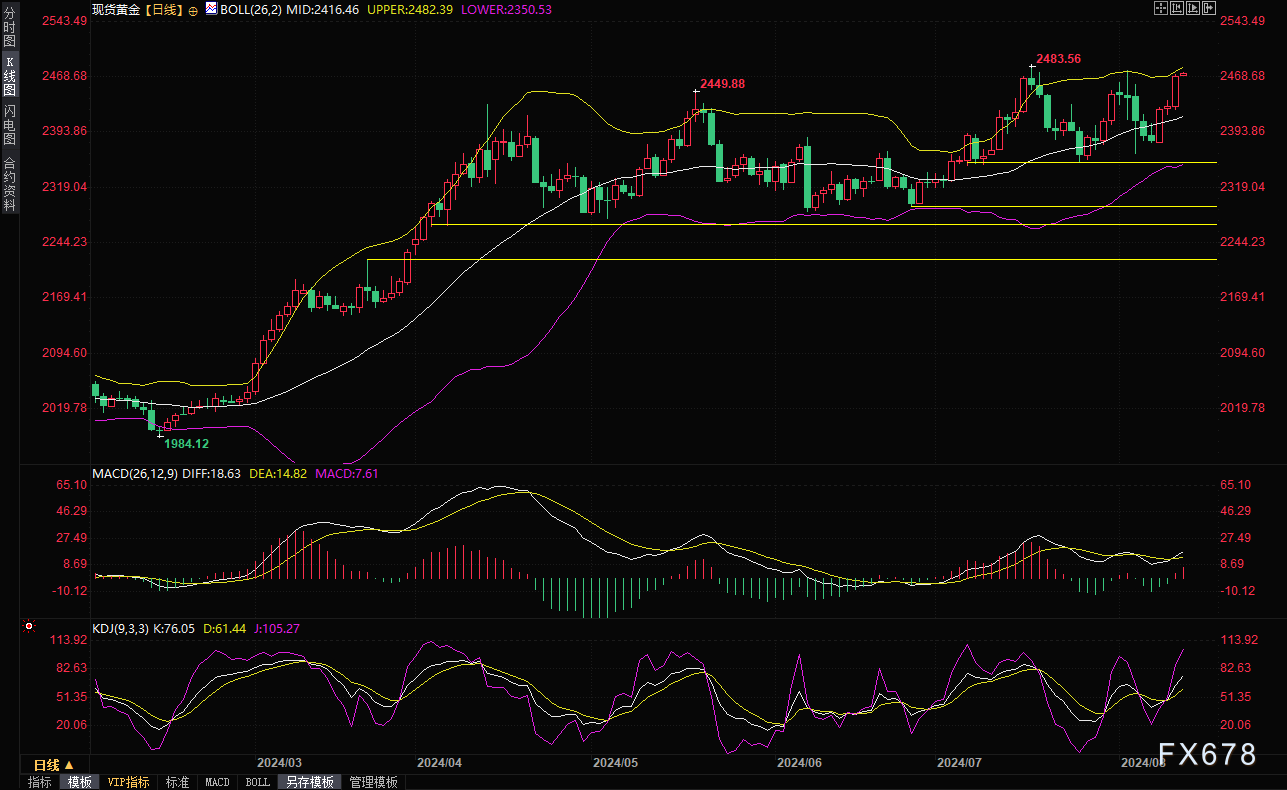This screenshot has height=790, width=1287.
Task: Click the KDJ(9,3,3) indicator label
Action: [x=120, y=628]
